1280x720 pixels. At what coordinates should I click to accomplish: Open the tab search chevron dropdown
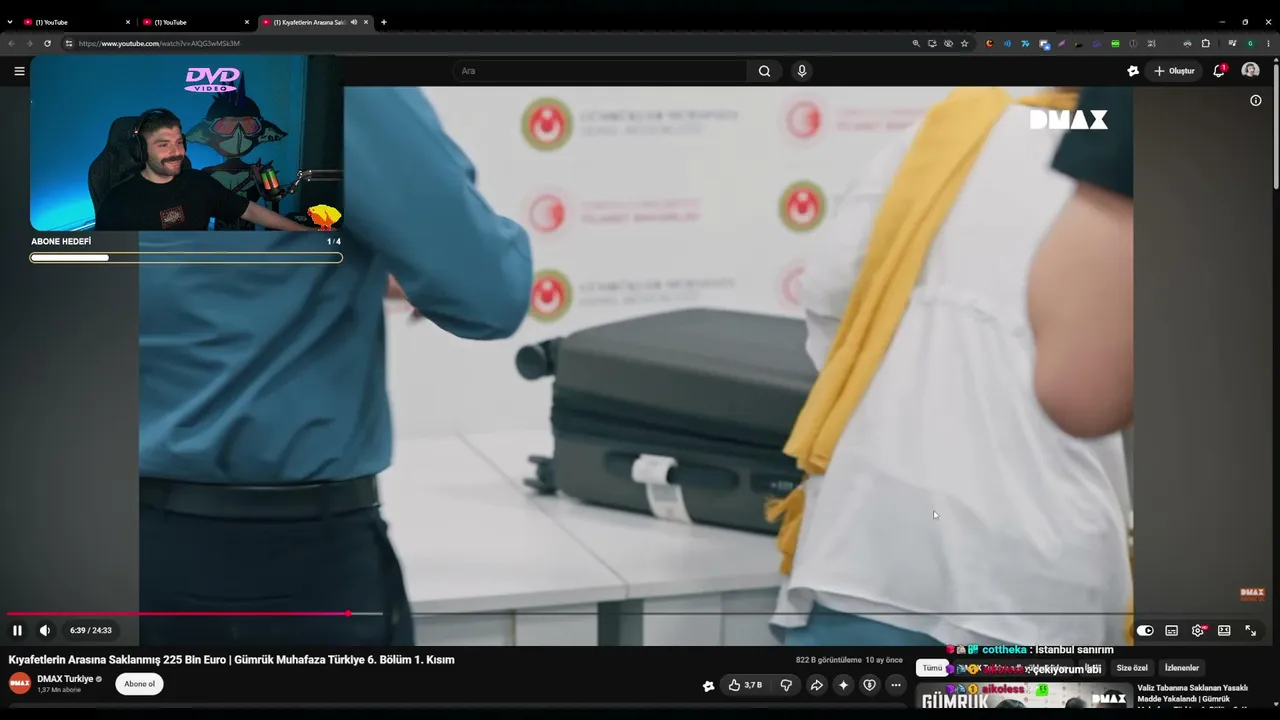coord(10,22)
